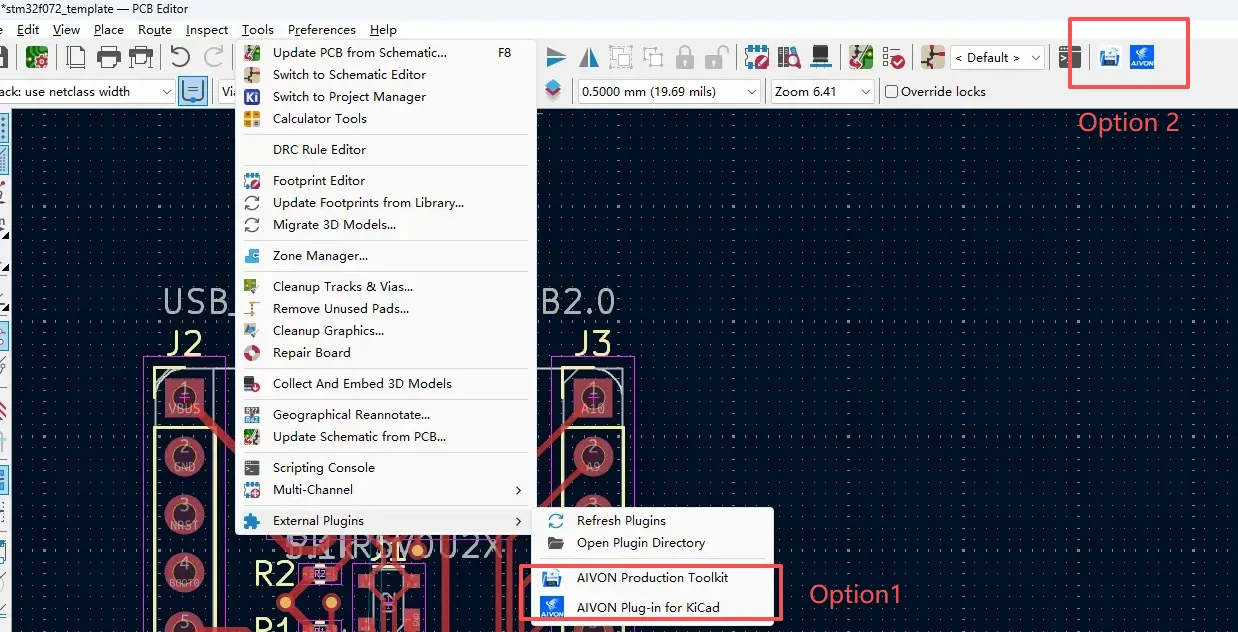Image resolution: width=1238 pixels, height=632 pixels.
Task: Open the Place menu
Action: tap(109, 29)
